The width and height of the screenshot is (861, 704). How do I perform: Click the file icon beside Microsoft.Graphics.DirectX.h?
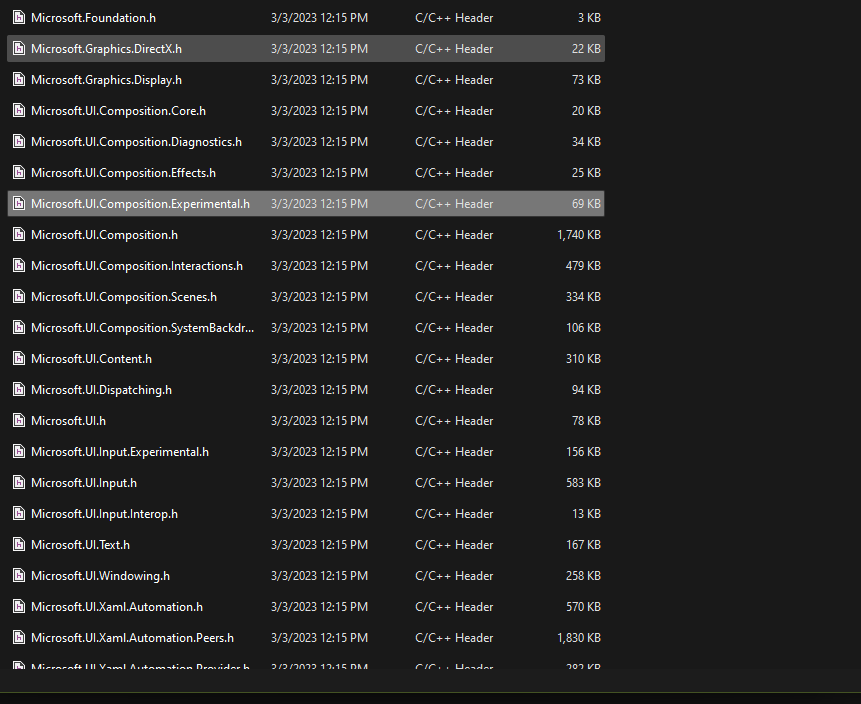19,48
